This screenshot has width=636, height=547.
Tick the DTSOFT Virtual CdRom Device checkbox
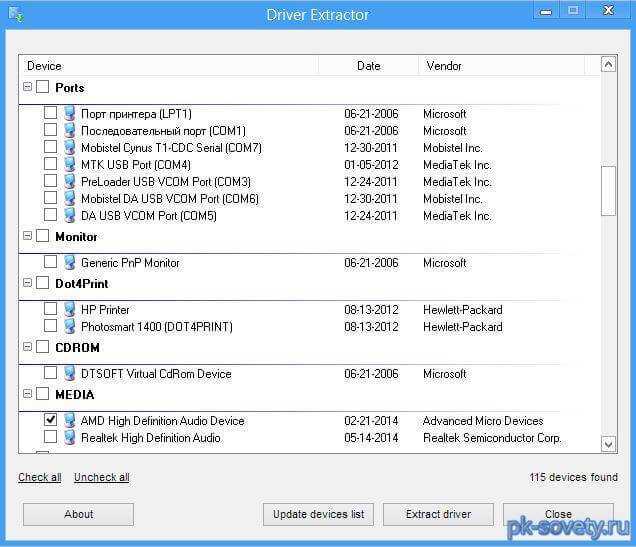coord(50,372)
